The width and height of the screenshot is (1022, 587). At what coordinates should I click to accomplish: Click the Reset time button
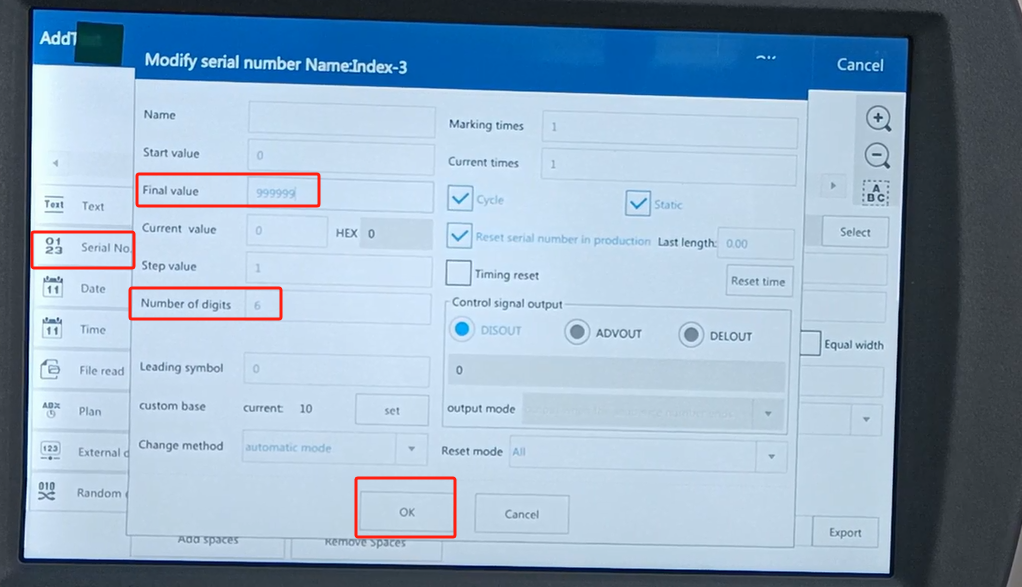pos(759,281)
